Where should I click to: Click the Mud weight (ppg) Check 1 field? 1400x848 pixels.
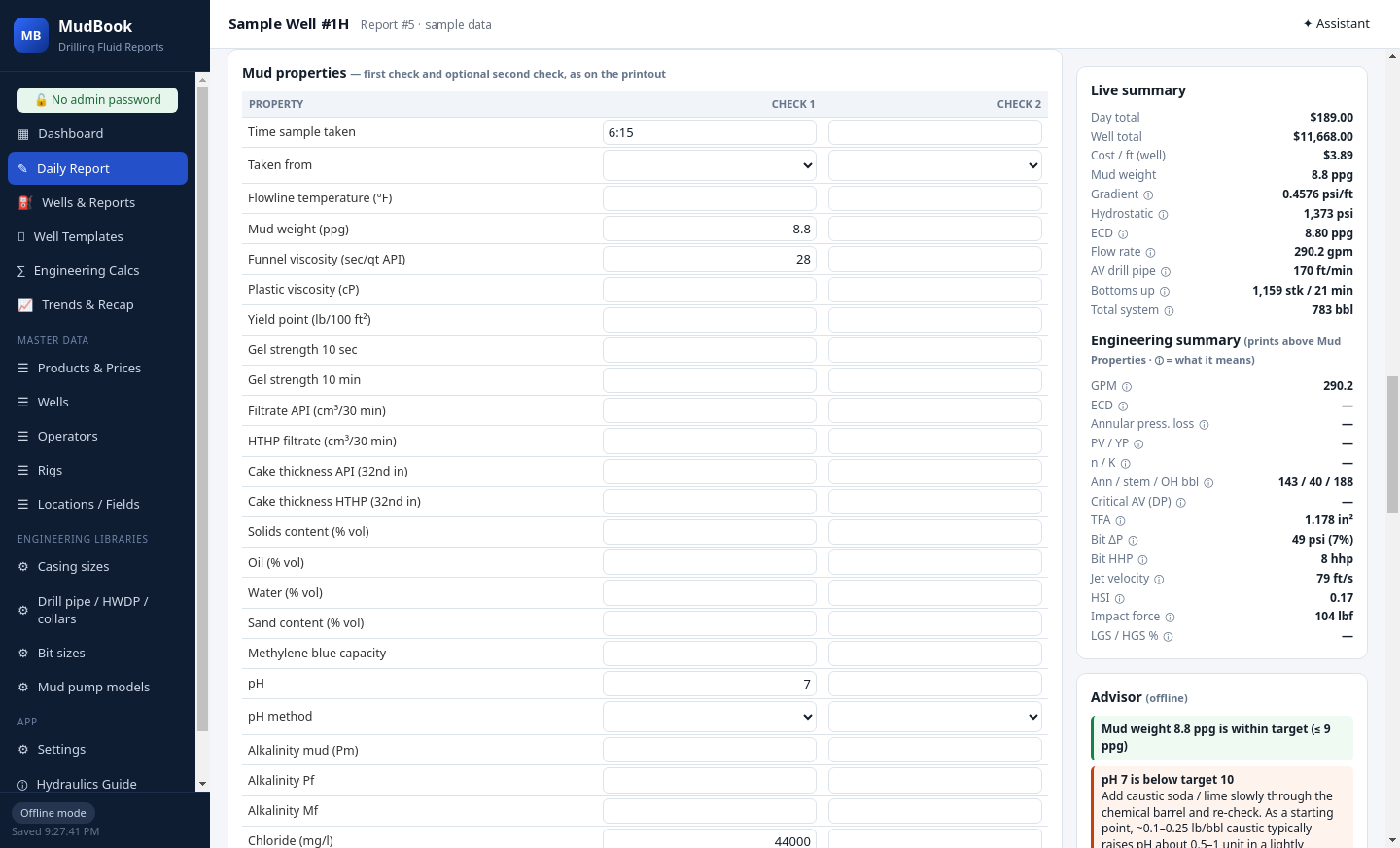[x=710, y=230]
